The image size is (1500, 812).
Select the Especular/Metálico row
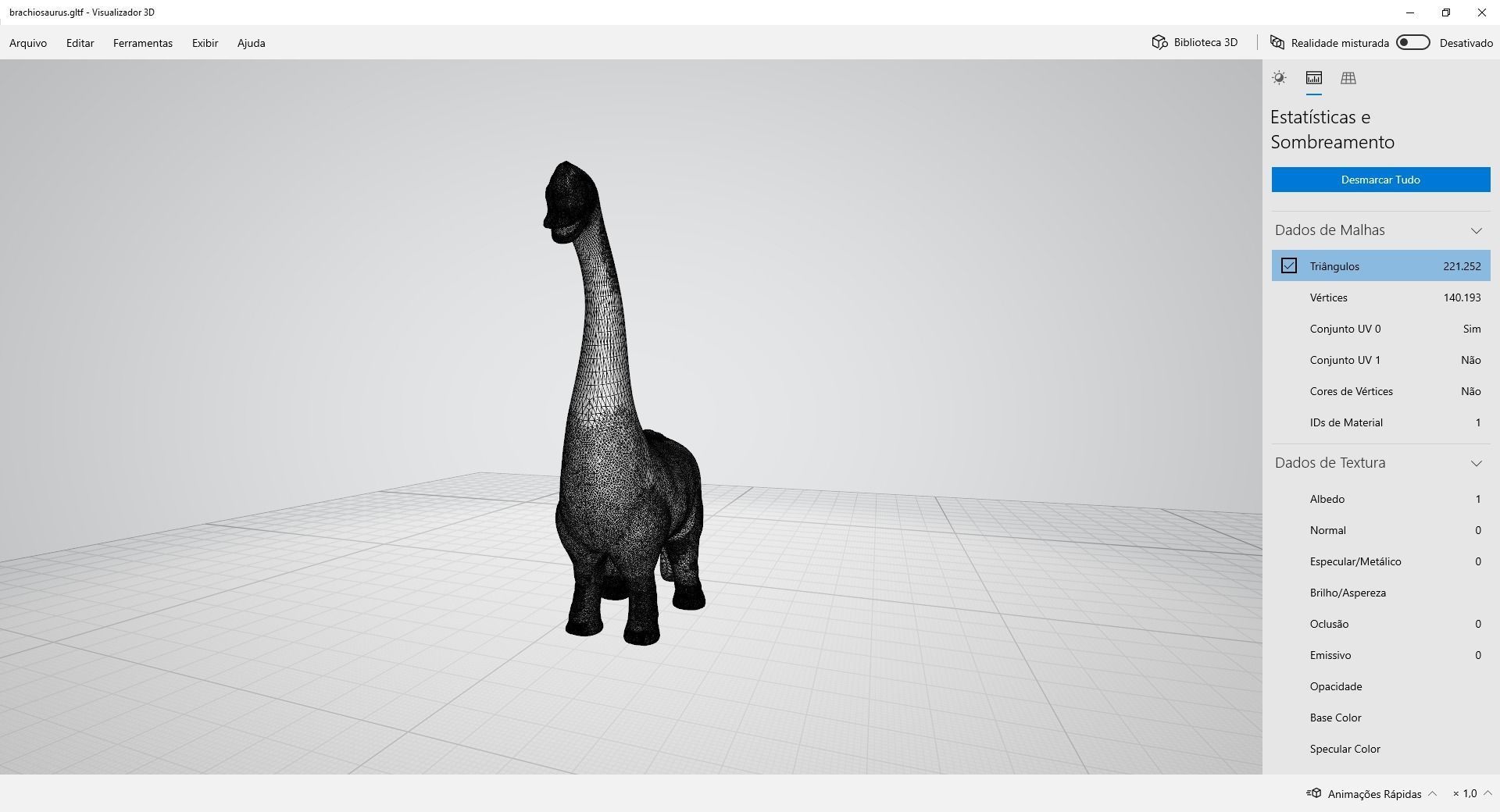(1380, 561)
